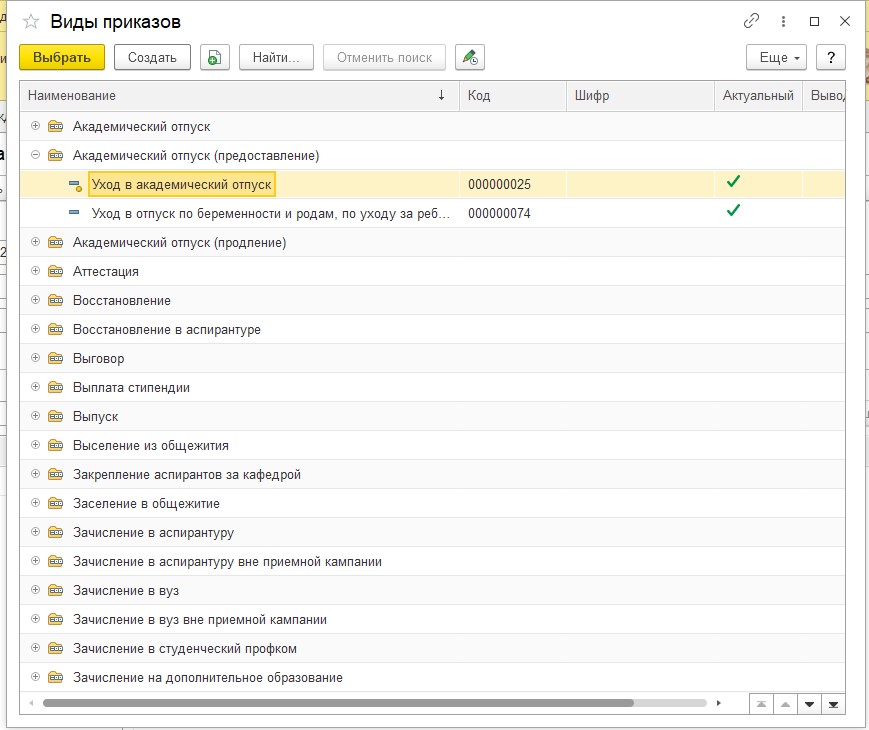
Task: Click Актуальный column header
Action: click(758, 95)
